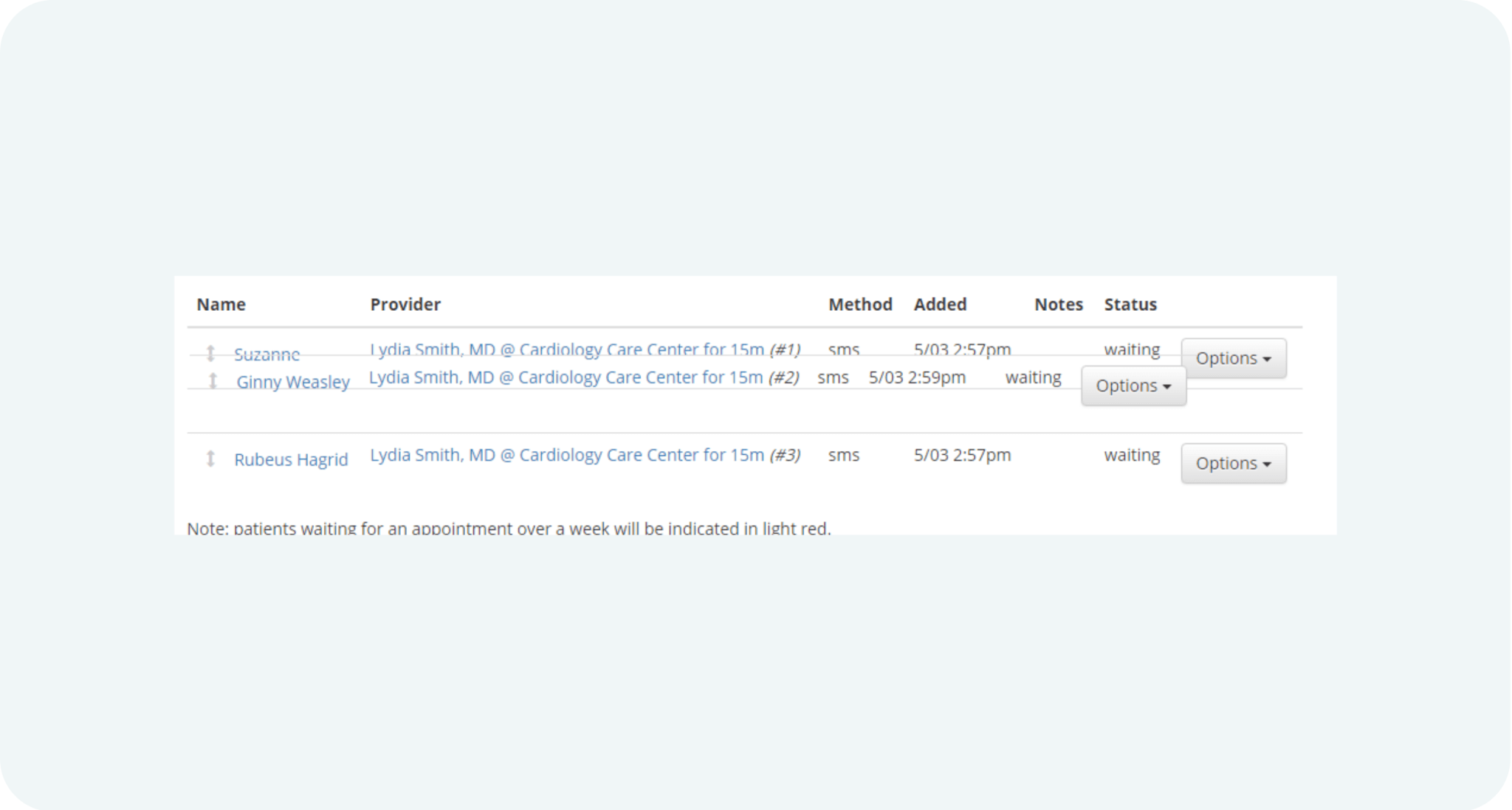The width and height of the screenshot is (1512, 810).
Task: Open the Lydia Smith provider link marked #1
Action: (x=566, y=349)
